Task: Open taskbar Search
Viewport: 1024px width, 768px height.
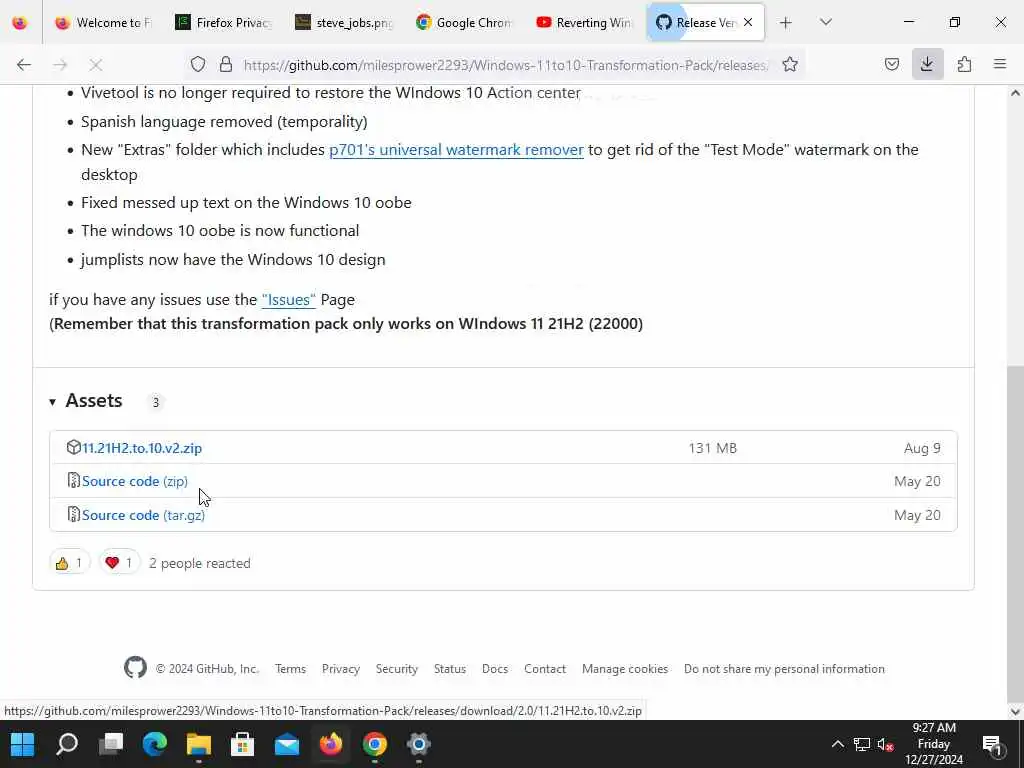Action: click(x=67, y=744)
